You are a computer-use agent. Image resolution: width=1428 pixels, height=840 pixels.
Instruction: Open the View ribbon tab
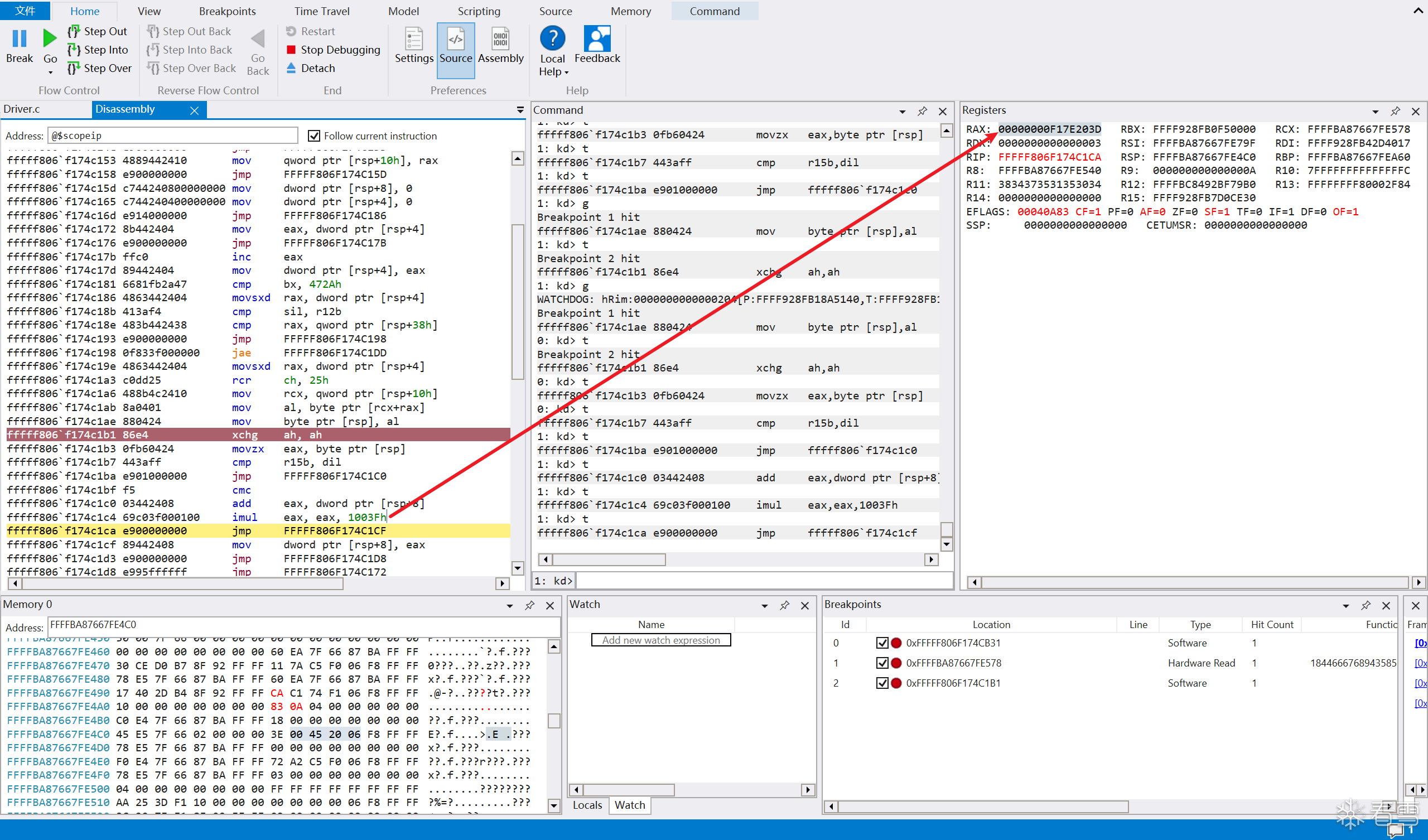tap(149, 11)
